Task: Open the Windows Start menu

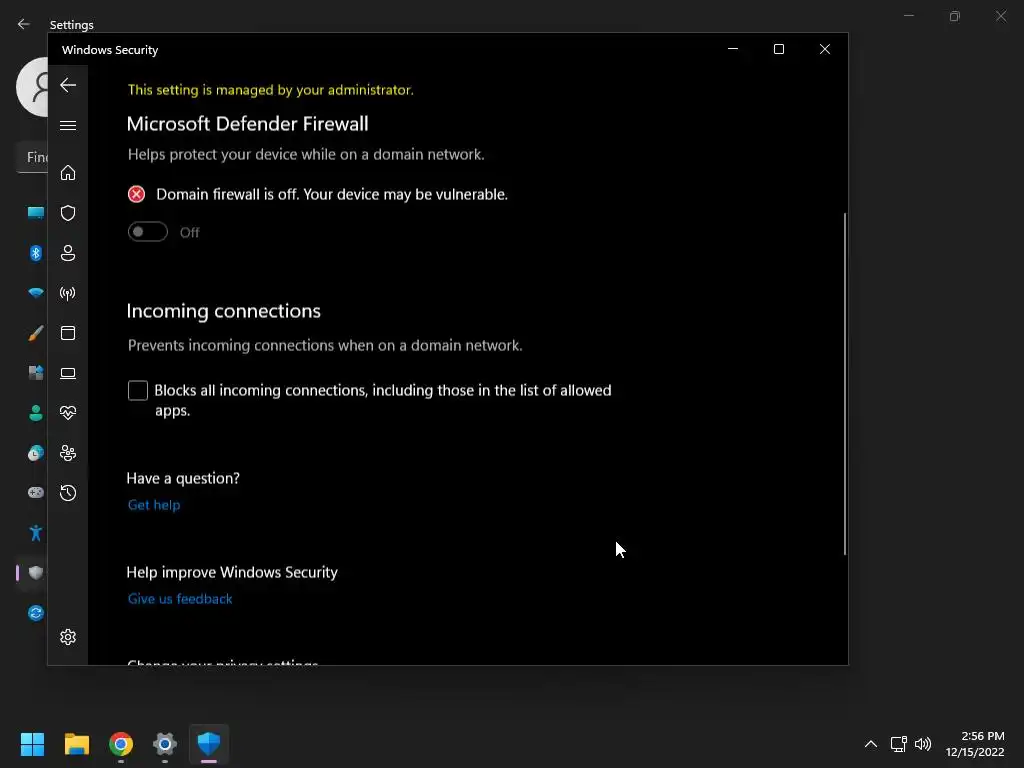Action: click(32, 744)
